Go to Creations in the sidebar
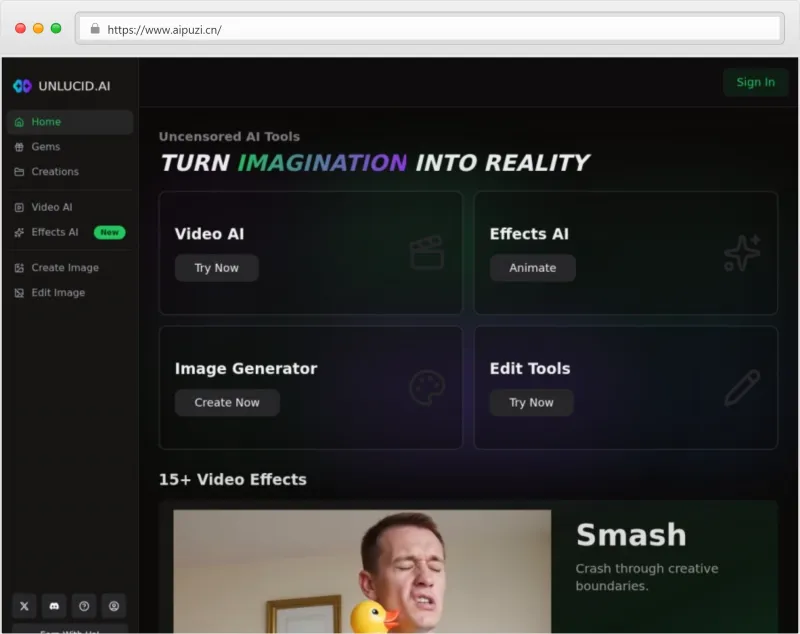 point(54,172)
